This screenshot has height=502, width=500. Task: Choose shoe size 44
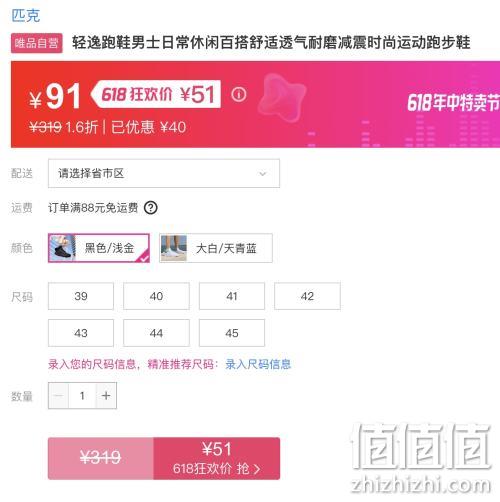click(156, 333)
